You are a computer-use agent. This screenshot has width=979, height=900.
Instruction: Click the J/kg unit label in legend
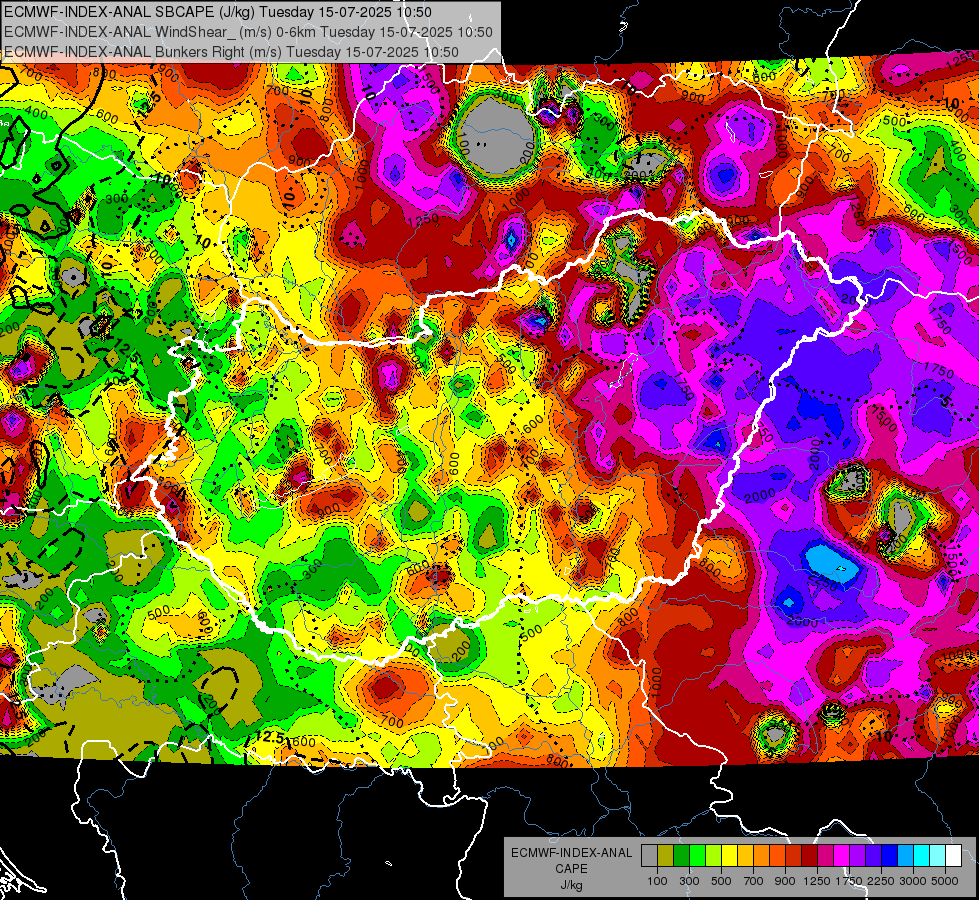pos(571,885)
